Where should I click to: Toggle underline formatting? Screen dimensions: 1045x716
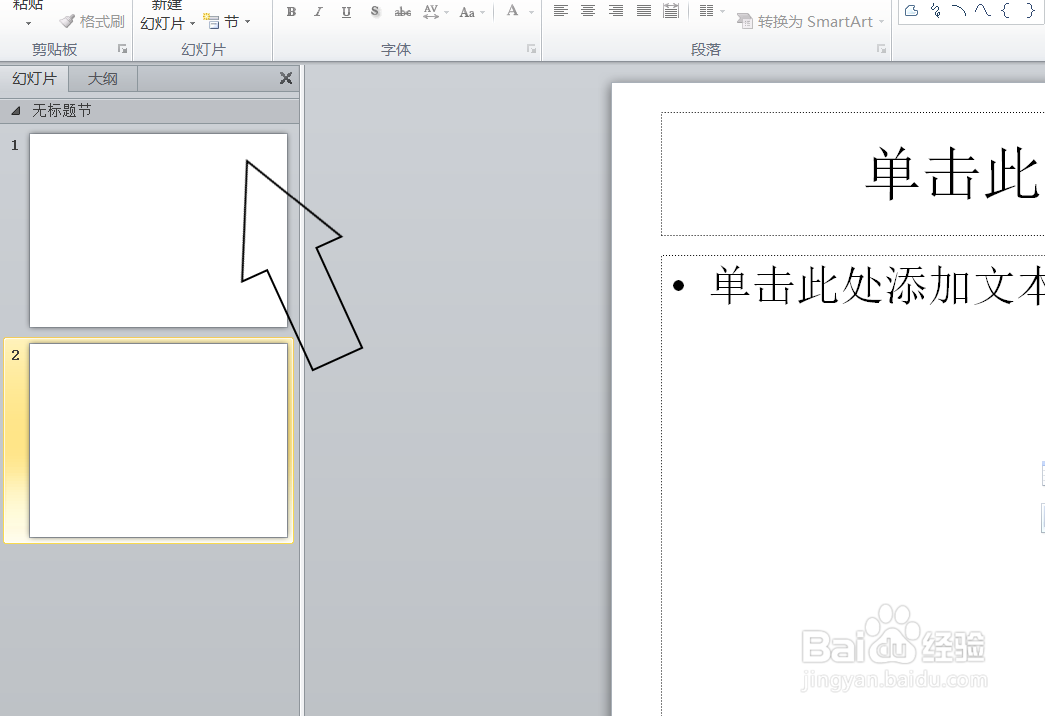346,12
